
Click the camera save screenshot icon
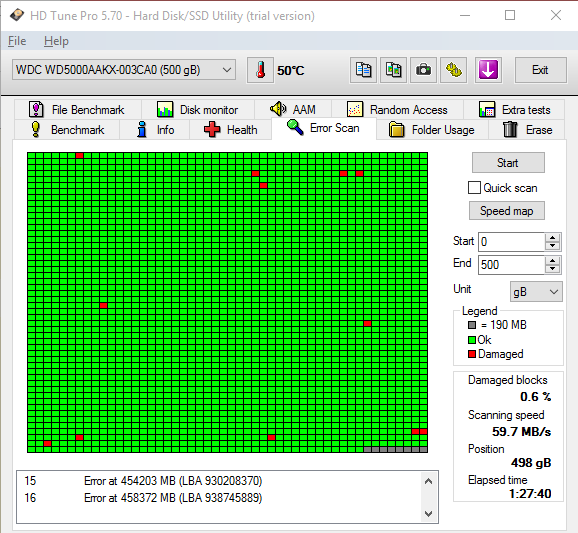(x=423, y=70)
